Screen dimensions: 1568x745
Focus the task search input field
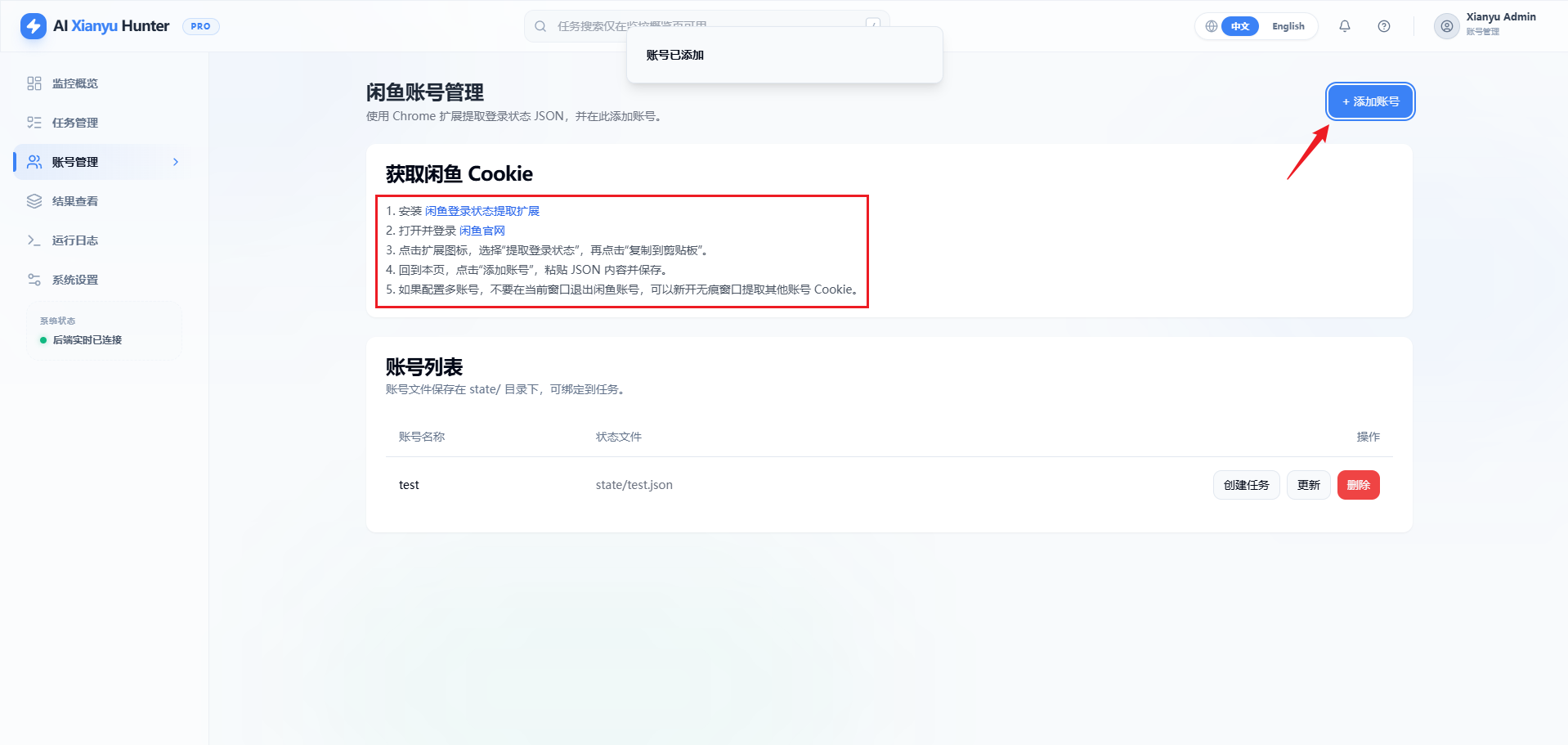[x=707, y=26]
